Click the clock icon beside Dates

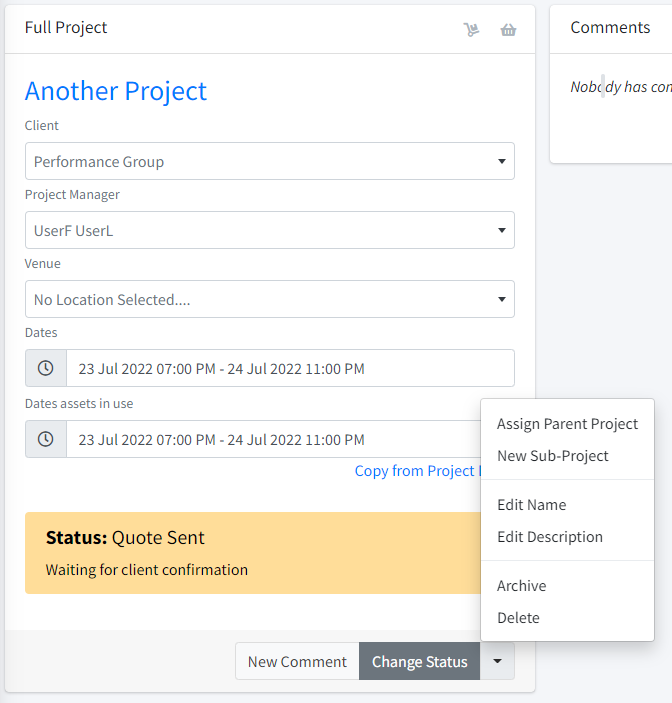click(46, 368)
